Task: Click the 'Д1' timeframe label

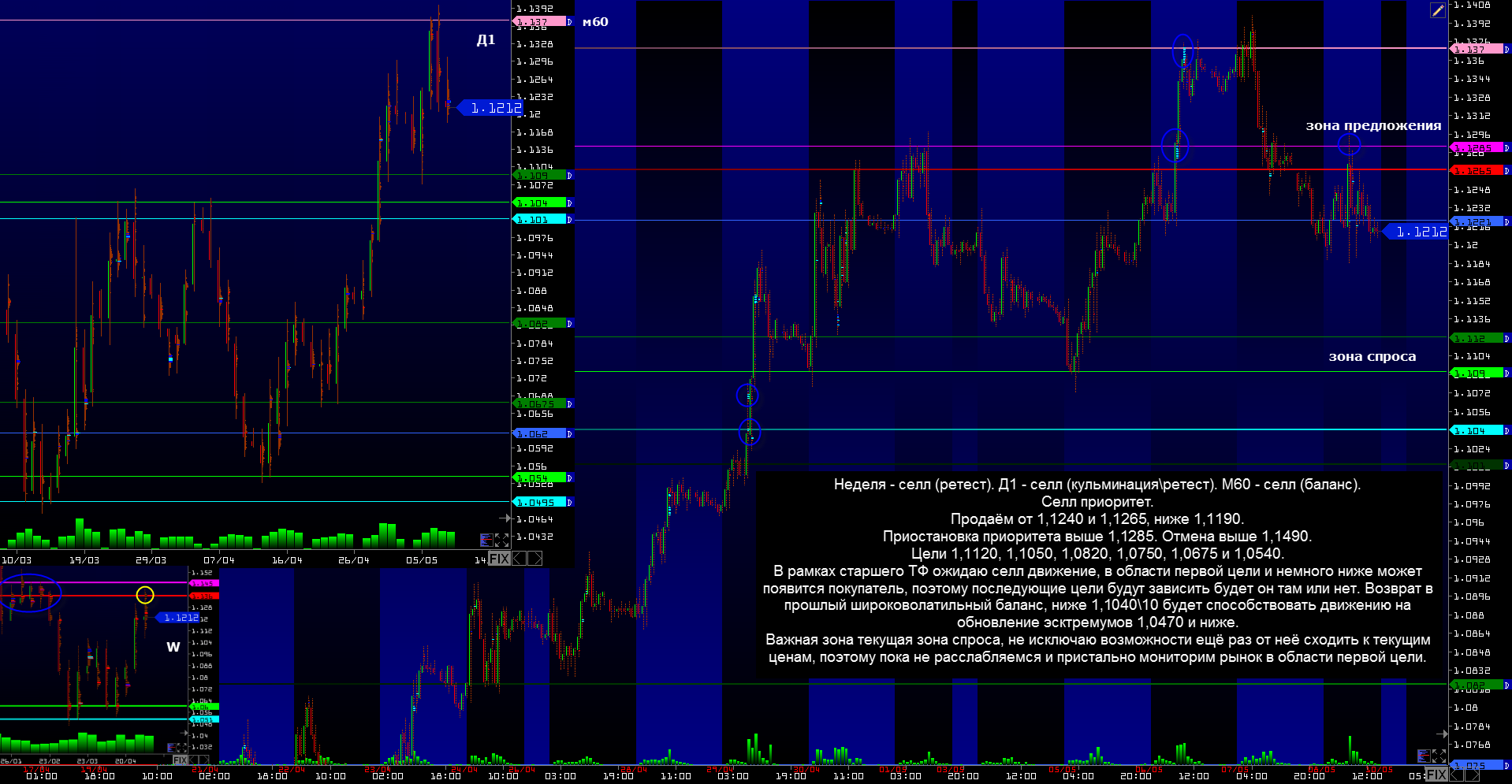Action: (x=486, y=39)
